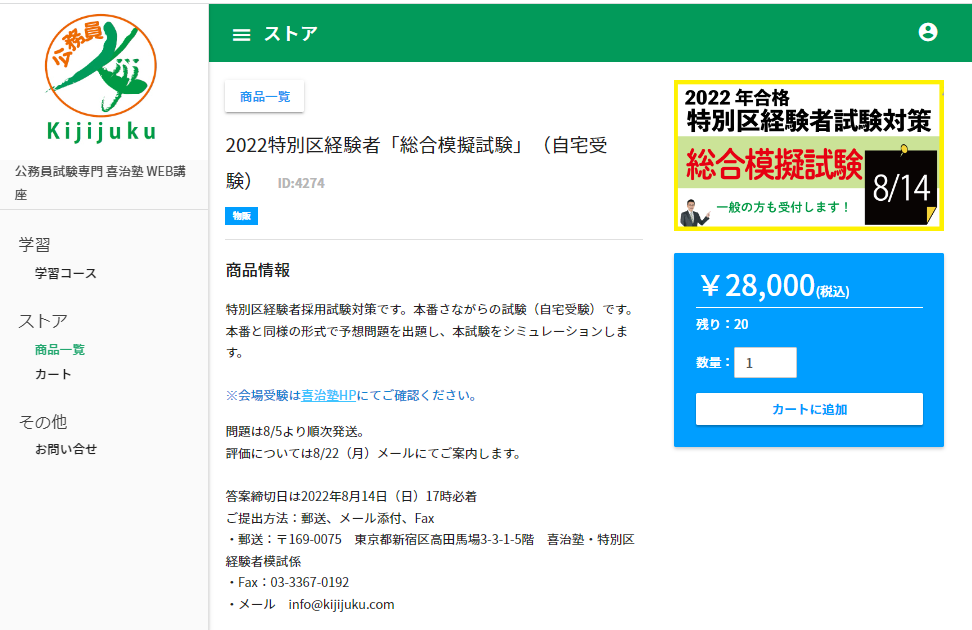Click the 物販 tag label

[x=241, y=216]
